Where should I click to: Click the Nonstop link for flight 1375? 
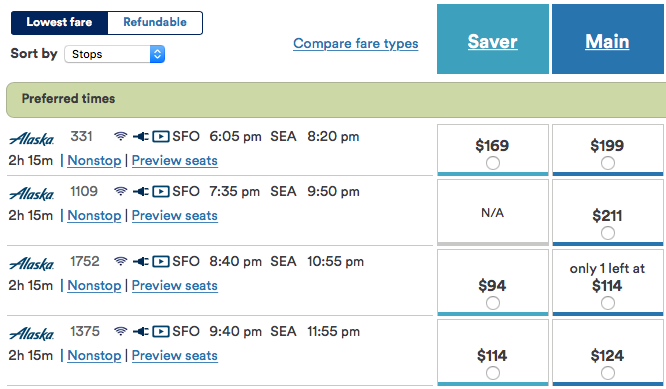pos(94,355)
